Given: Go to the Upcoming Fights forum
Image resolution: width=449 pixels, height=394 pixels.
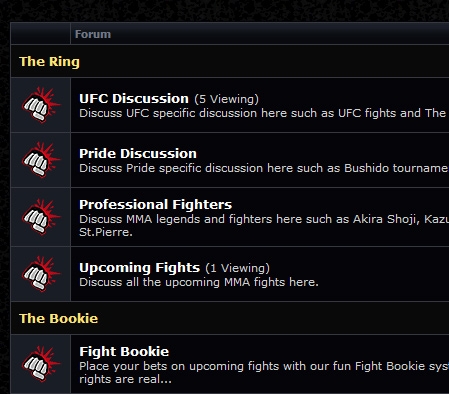Looking at the screenshot, I should [140, 268].
